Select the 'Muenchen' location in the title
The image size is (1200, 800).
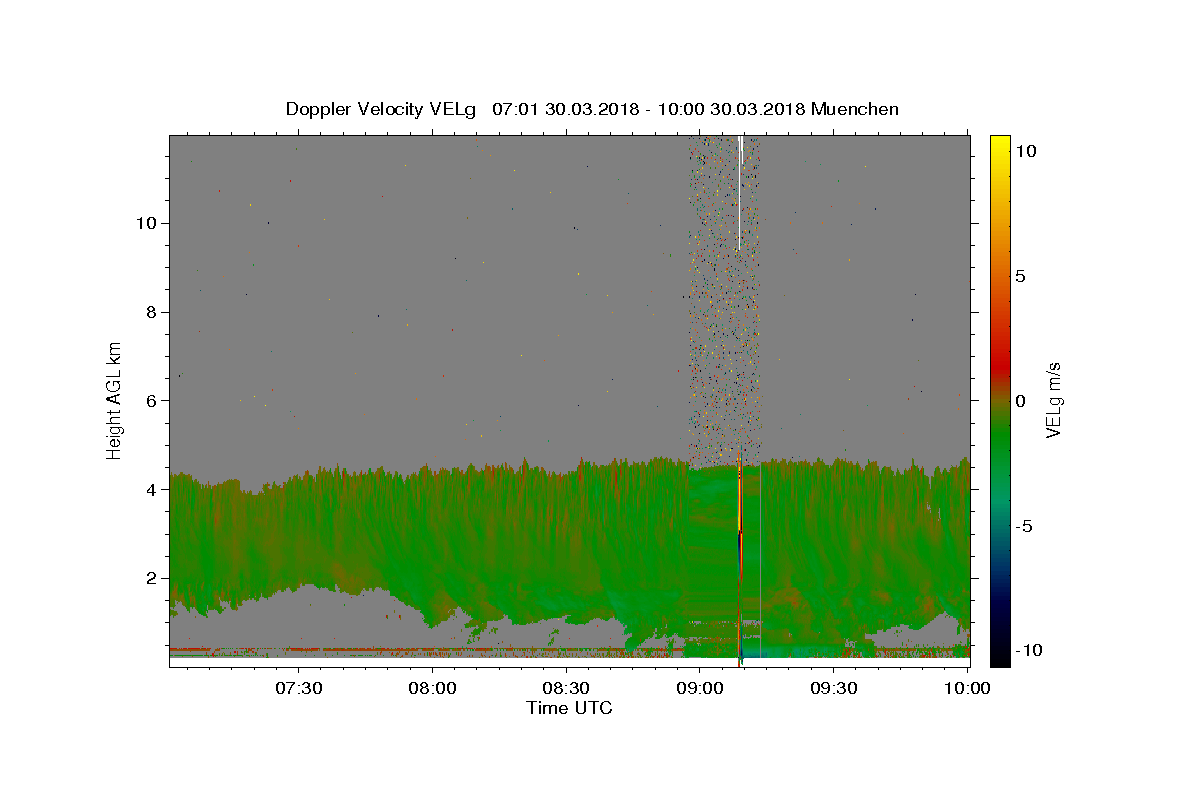point(855,109)
